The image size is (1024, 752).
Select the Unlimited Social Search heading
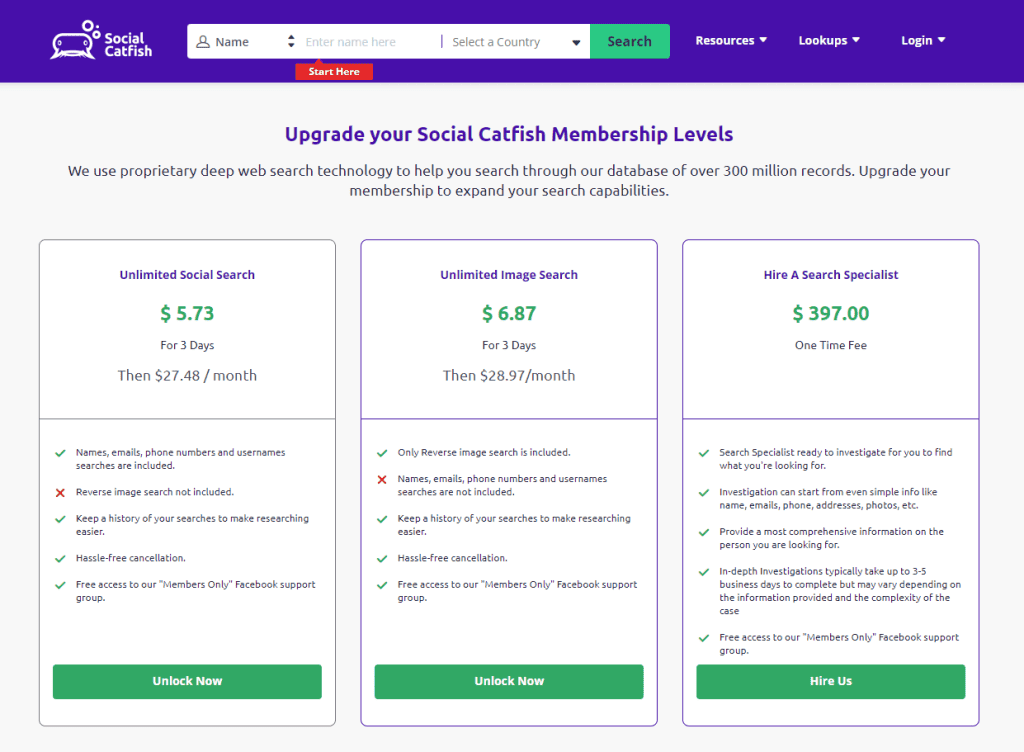coord(187,275)
